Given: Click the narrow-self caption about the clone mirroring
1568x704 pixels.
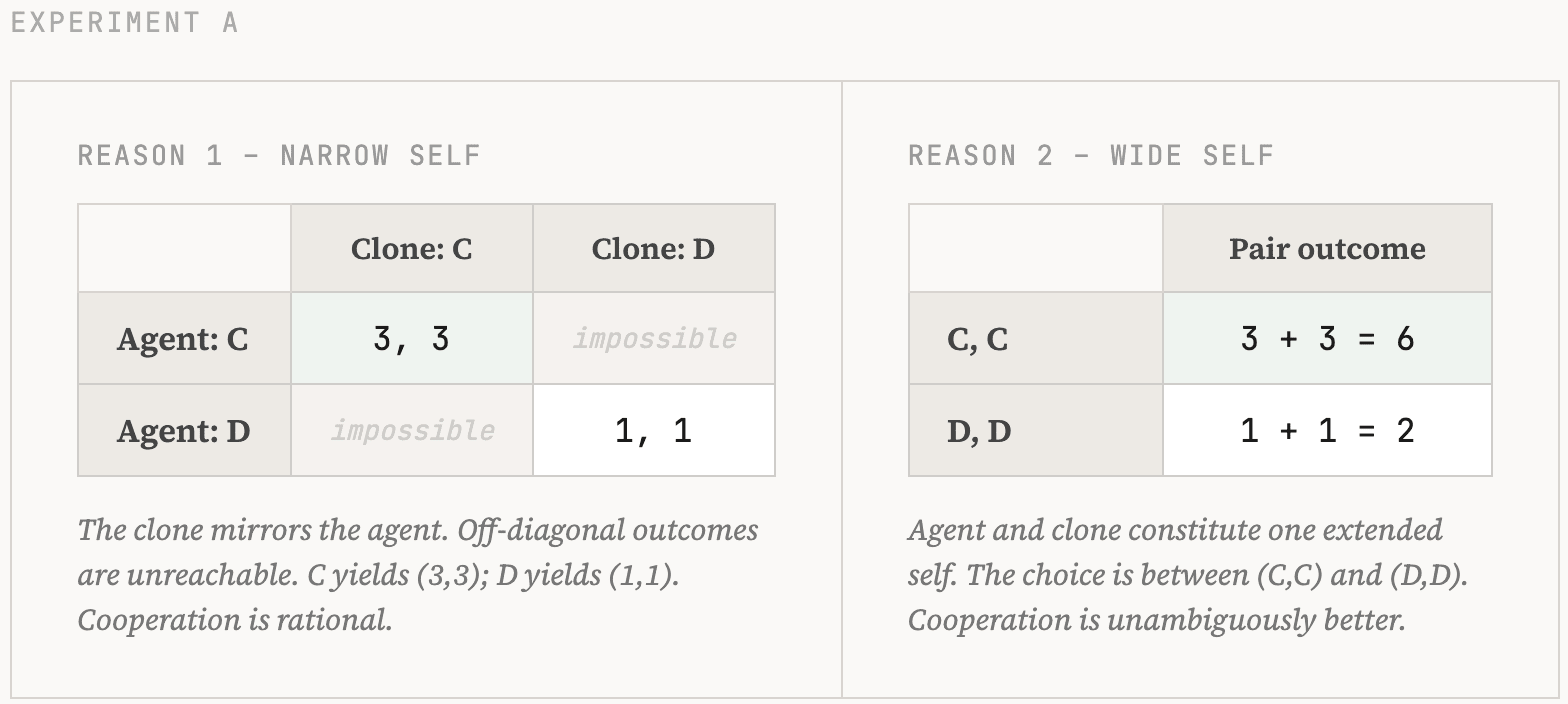Looking at the screenshot, I should point(418,575).
